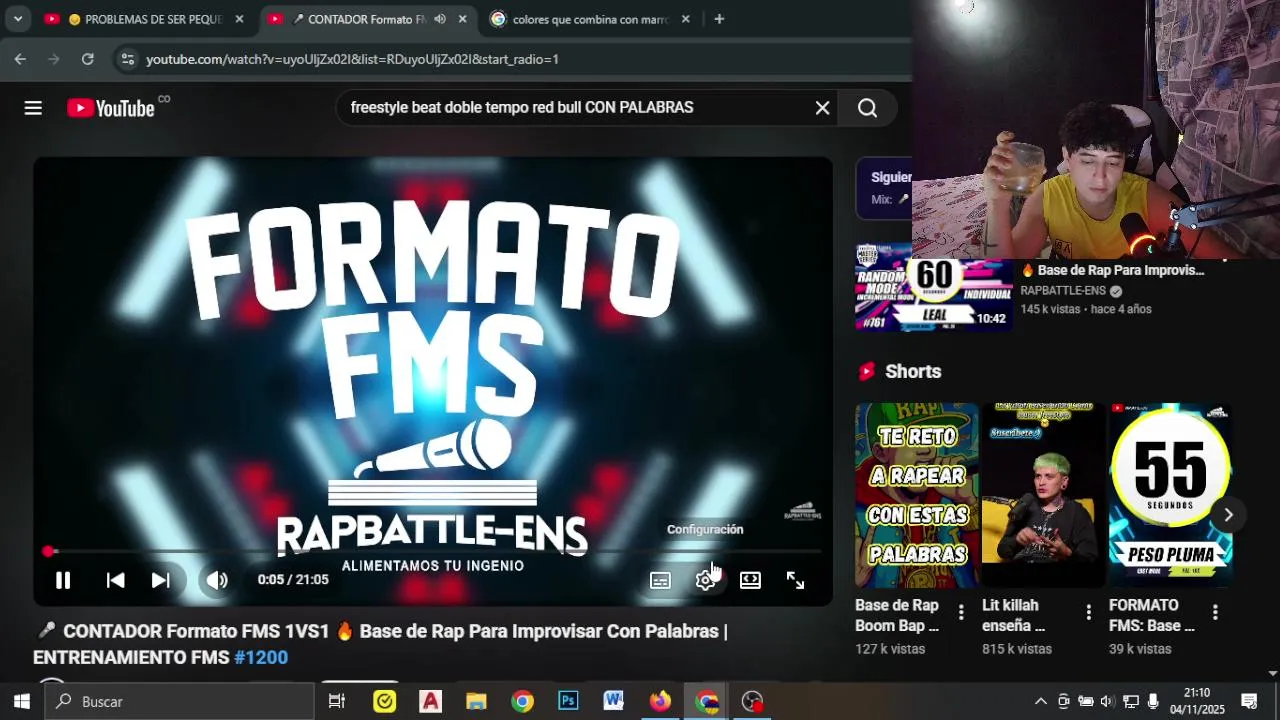Open Firefox from the taskbar
Image resolution: width=1280 pixels, height=720 pixels.
coord(660,701)
